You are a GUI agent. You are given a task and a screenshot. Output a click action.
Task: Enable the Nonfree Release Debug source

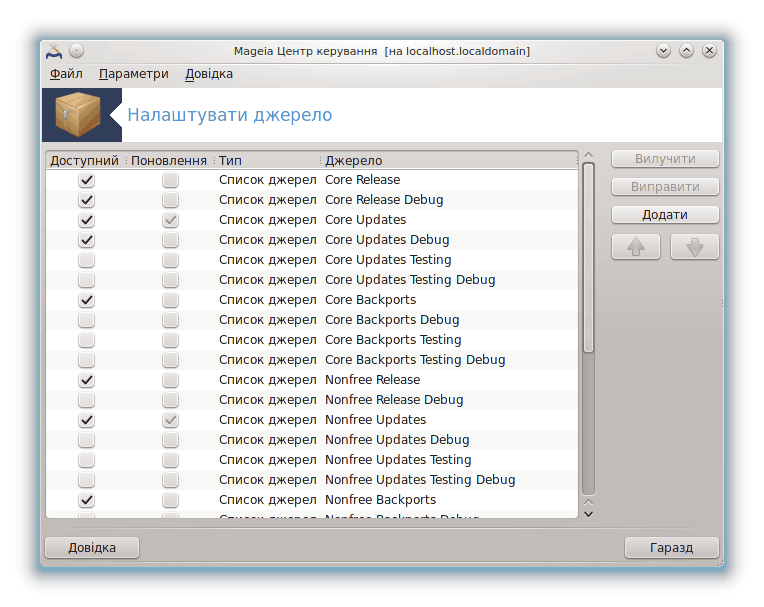click(x=87, y=400)
